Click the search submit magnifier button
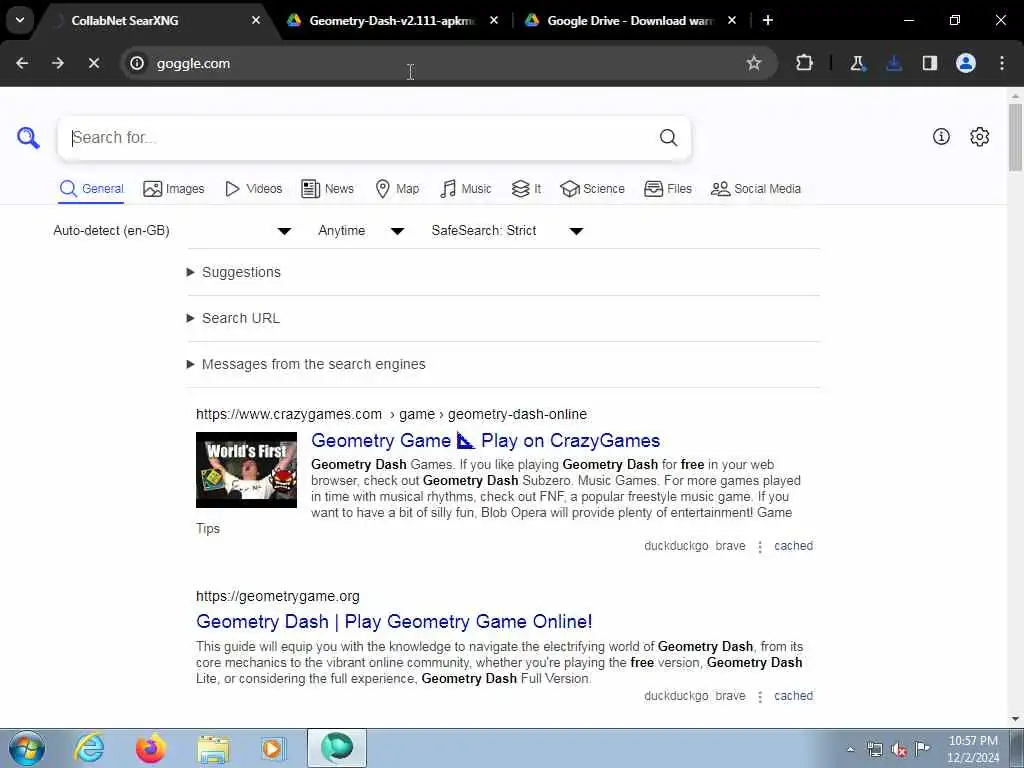 [668, 137]
